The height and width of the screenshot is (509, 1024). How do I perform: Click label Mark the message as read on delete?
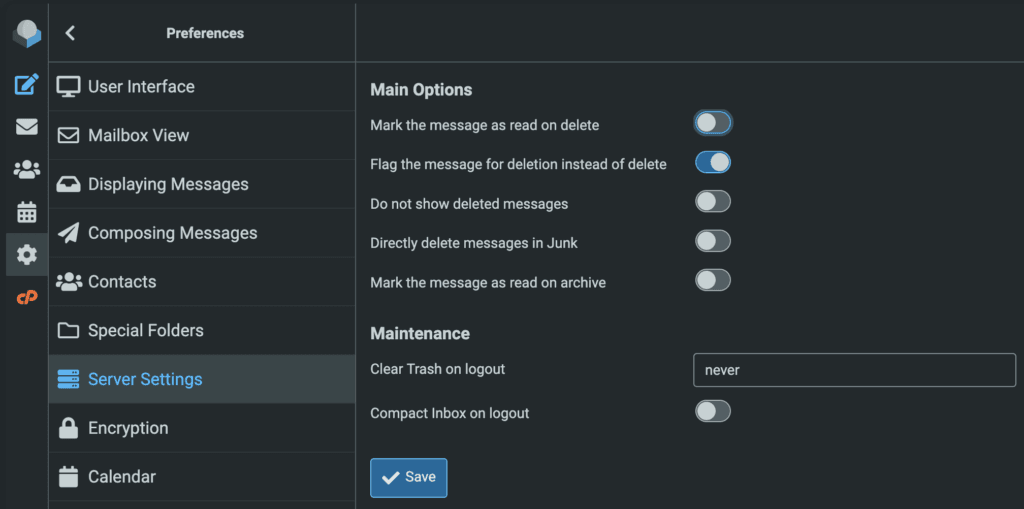tap(485, 125)
